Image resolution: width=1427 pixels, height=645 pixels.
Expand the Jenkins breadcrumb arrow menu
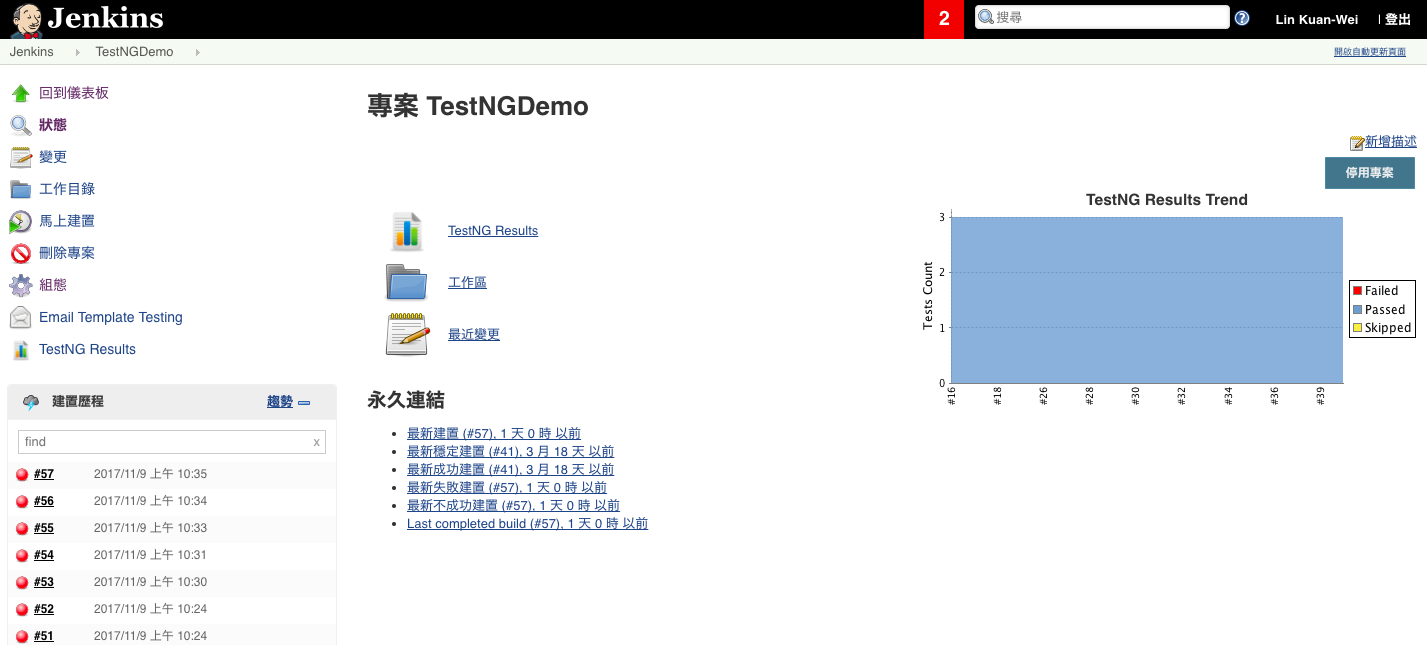[78, 52]
